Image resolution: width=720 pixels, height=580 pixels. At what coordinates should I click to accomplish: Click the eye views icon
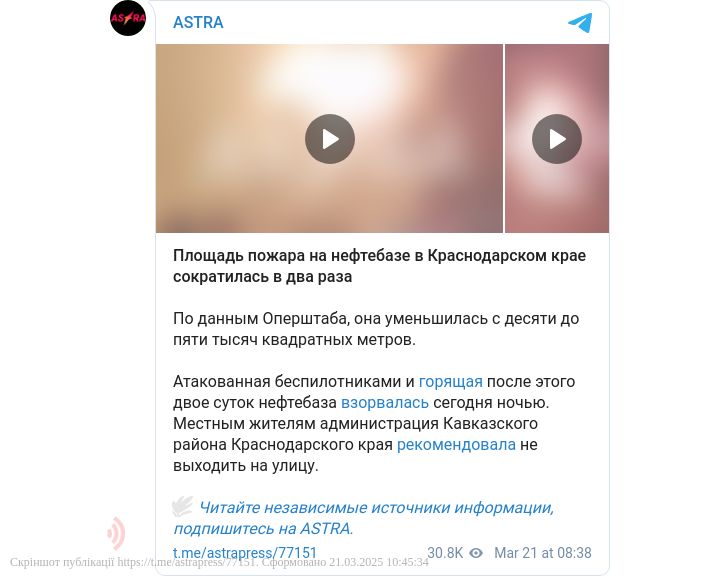476,553
